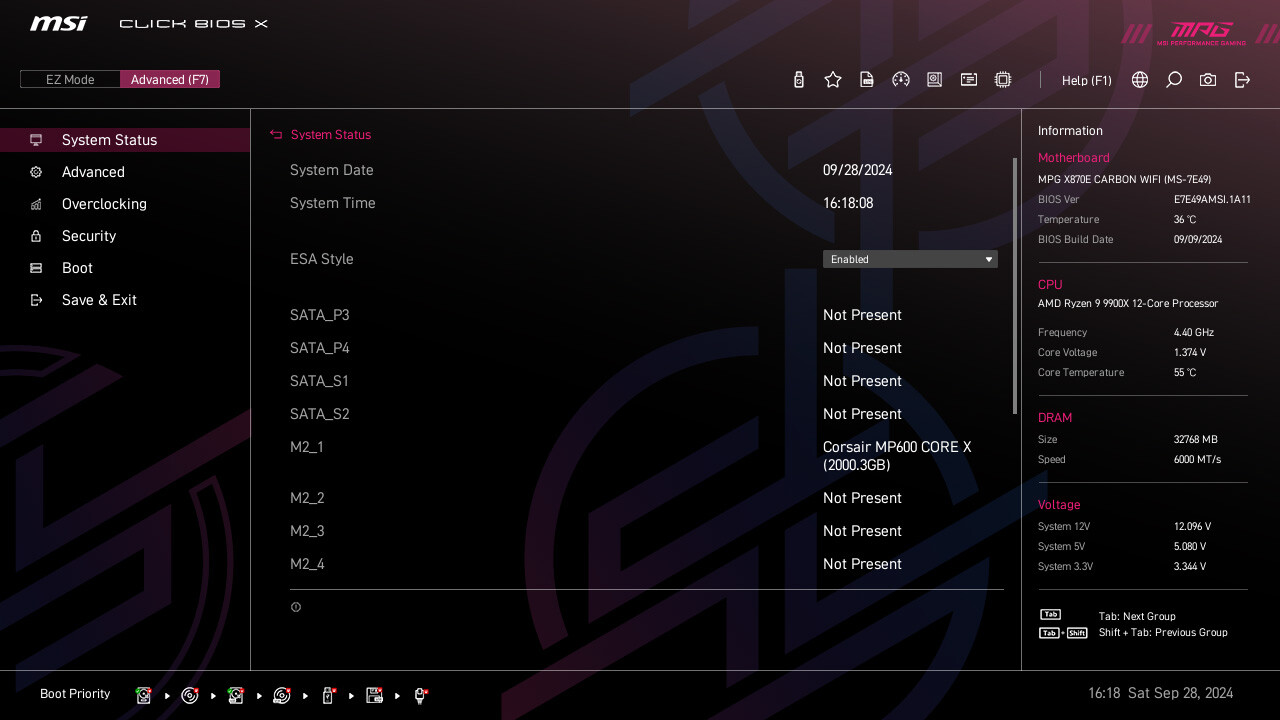Click the document file icon in toolbar
This screenshot has height=720, width=1280.
click(867, 80)
